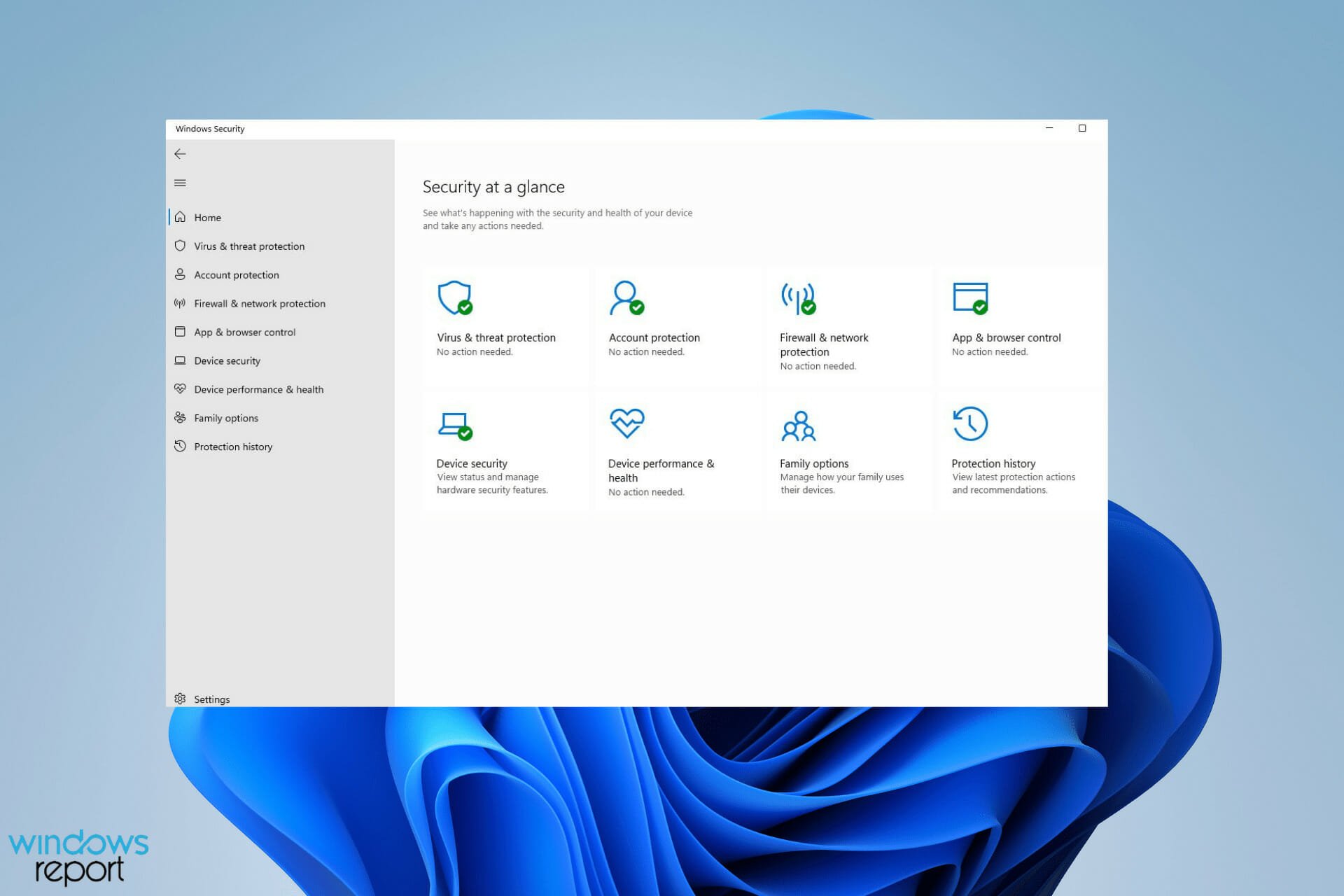Click the large shield icon for Virus & threat protection
This screenshot has height=896, width=1344.
(455, 297)
